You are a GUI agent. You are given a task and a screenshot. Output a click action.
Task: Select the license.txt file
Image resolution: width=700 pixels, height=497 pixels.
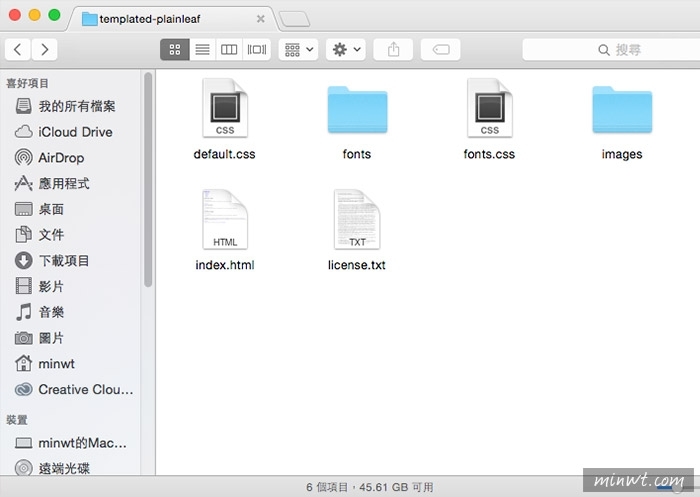point(356,220)
